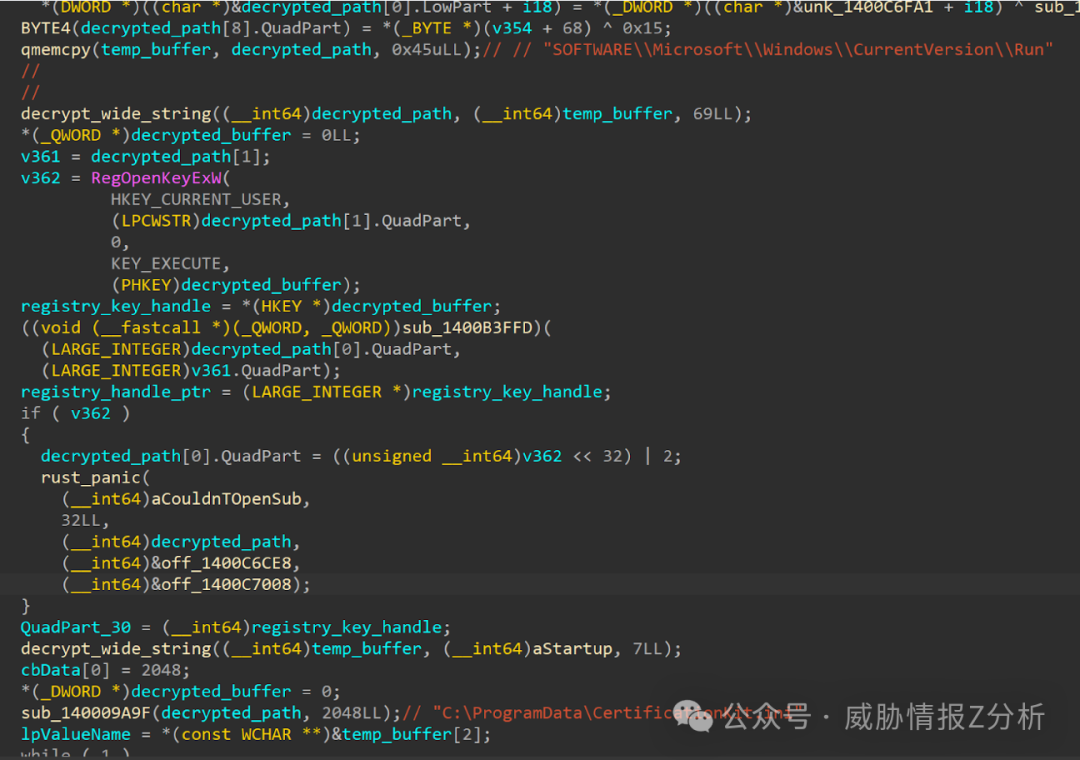Click v362 inside the if condition
1080x760 pixels.
(90, 413)
